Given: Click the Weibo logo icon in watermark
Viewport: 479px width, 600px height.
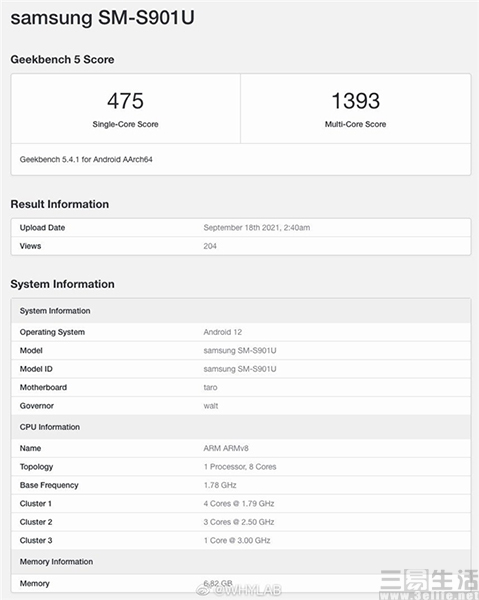Looking at the screenshot, I should (x=203, y=590).
